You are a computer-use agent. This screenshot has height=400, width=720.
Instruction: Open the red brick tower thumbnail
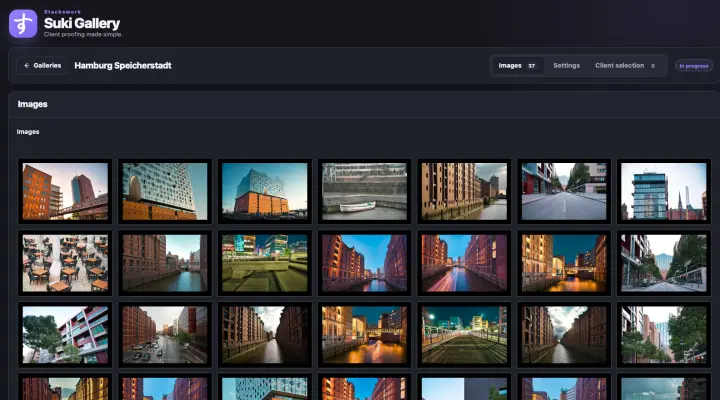pos(65,192)
